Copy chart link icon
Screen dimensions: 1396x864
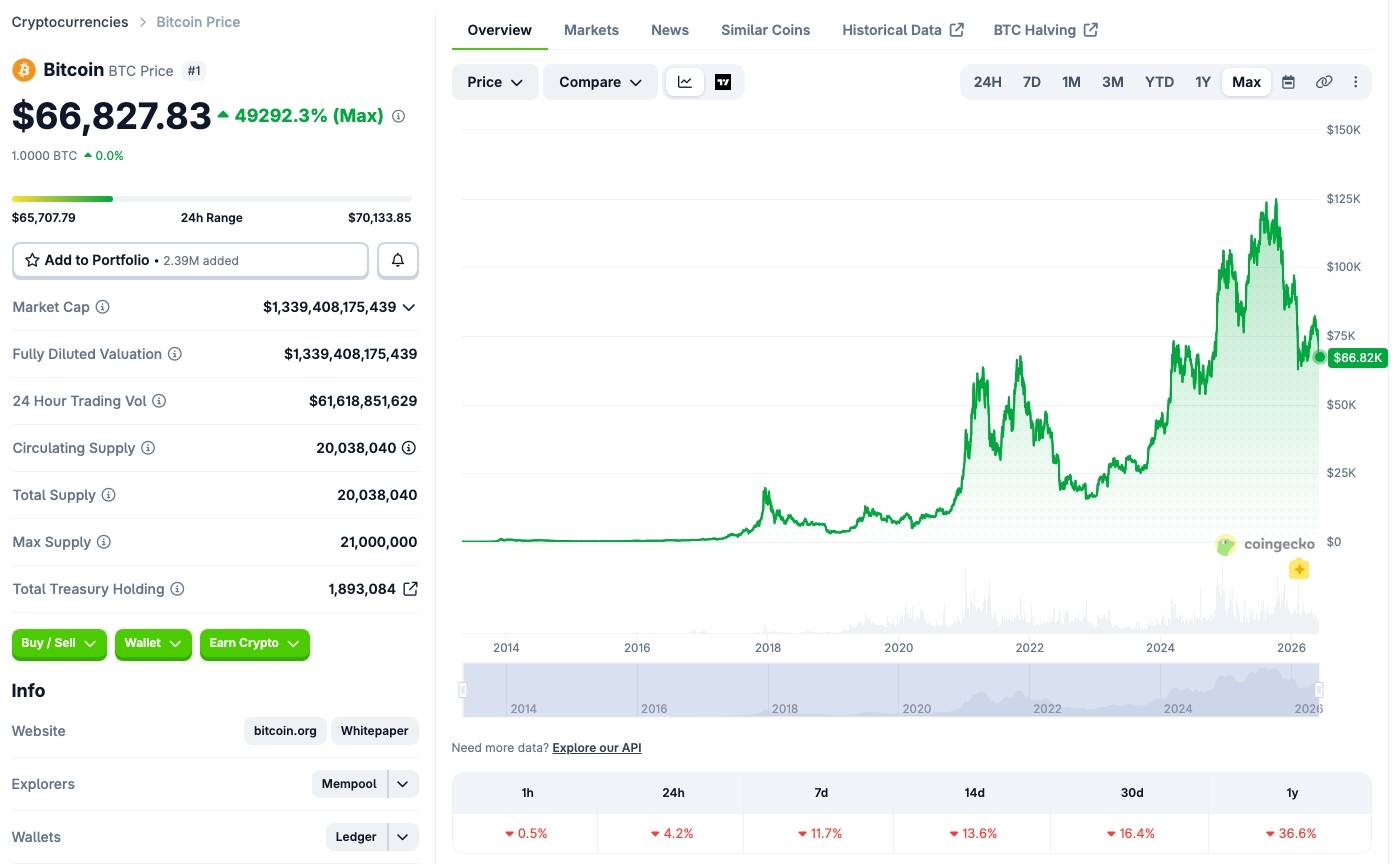[x=1324, y=82]
